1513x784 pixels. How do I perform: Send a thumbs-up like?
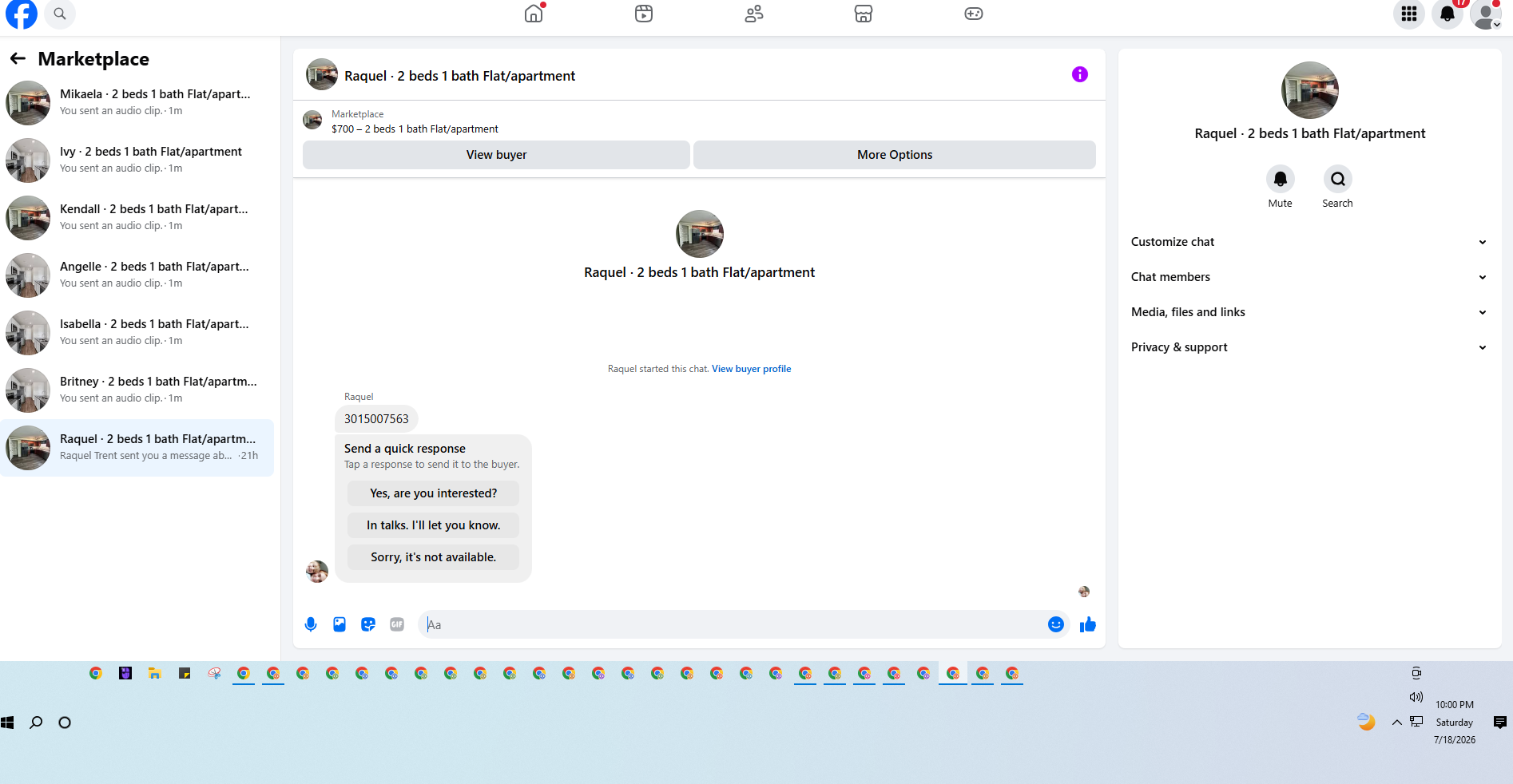1088,624
